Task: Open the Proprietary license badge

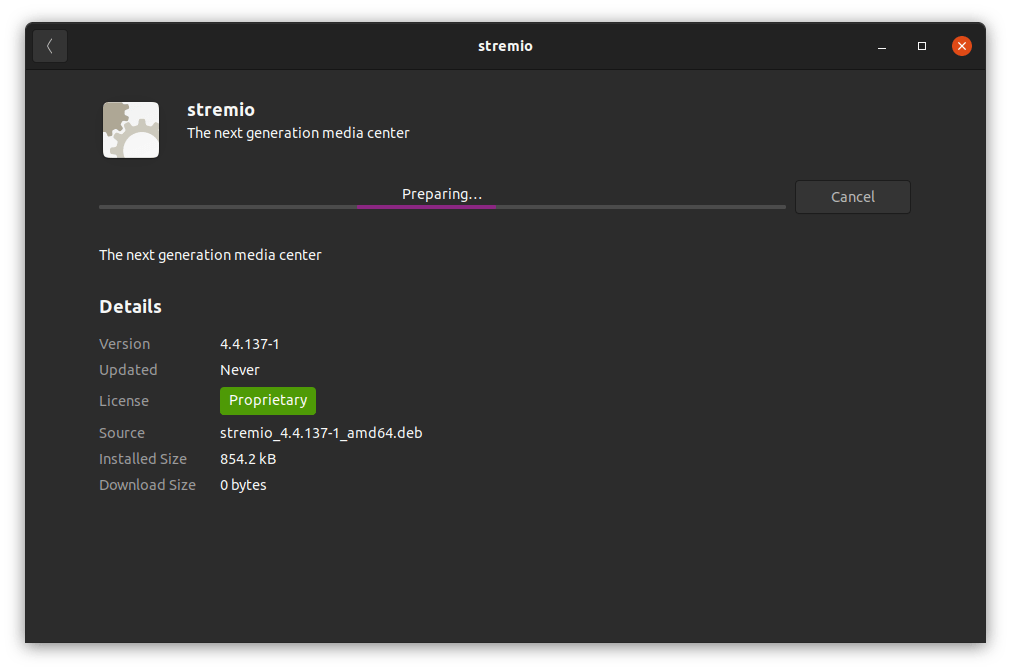Action: click(x=268, y=400)
